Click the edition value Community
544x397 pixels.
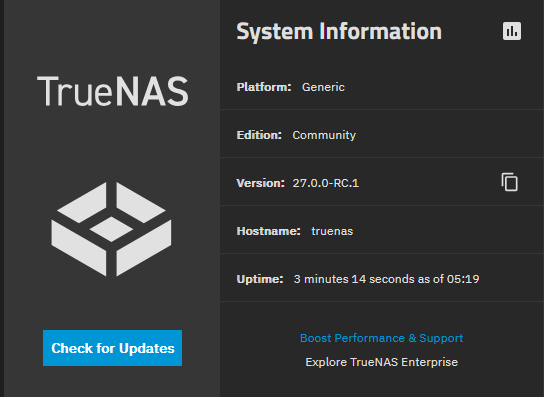(324, 135)
